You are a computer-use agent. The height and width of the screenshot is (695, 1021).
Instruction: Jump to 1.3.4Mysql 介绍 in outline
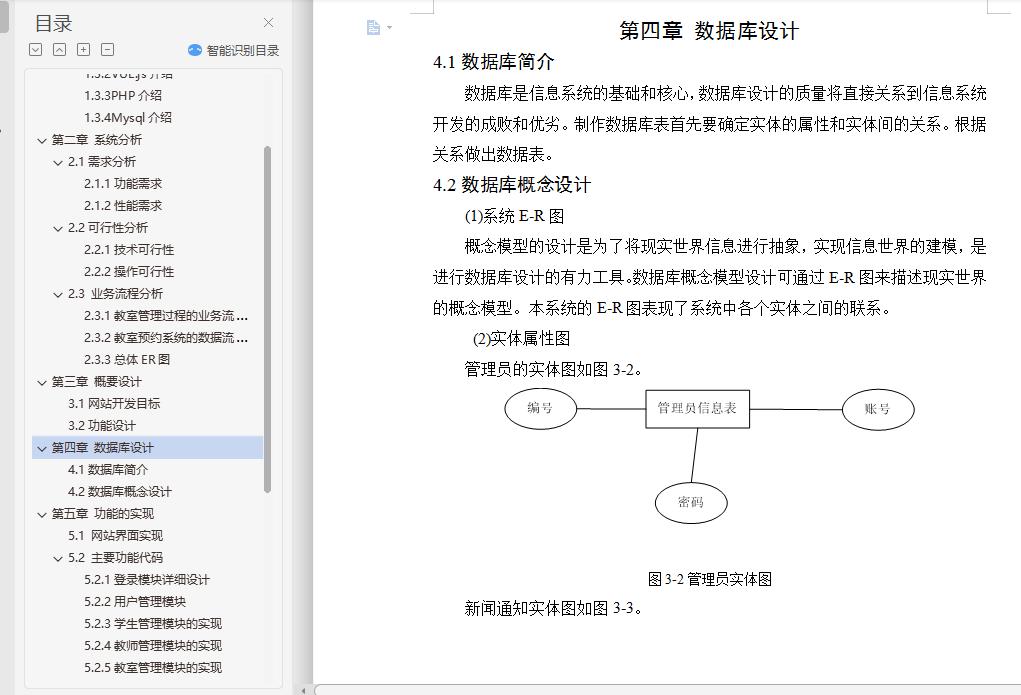coord(128,117)
